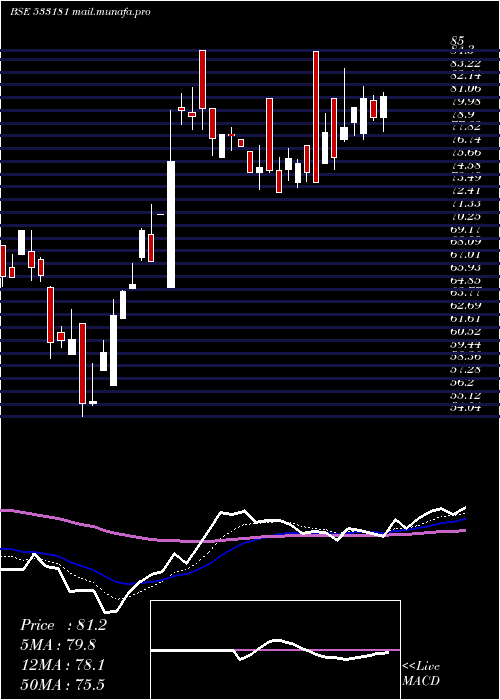
Task: Click the 70.25 price axis label
Action: pyautogui.click(x=465, y=217)
